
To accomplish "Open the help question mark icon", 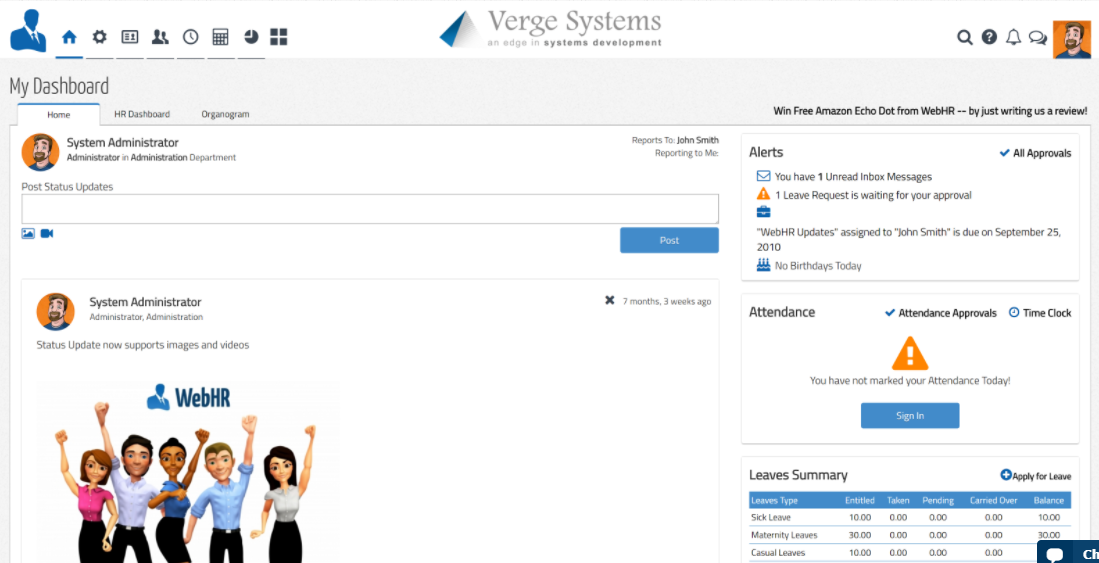I will pyautogui.click(x=989, y=37).
